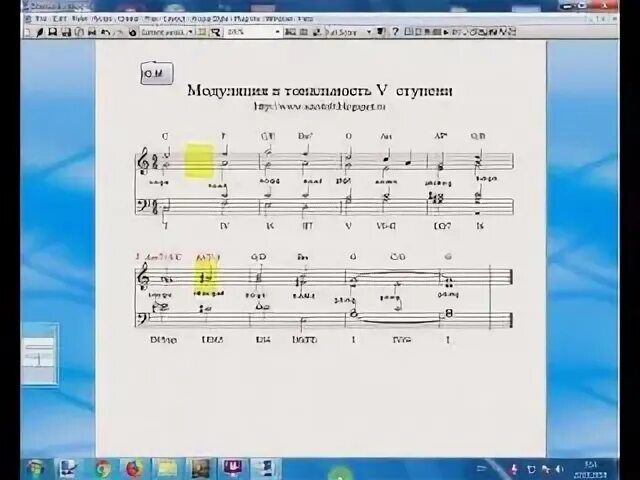Expand the zoom percentage dropdown arrow

coord(278,32)
